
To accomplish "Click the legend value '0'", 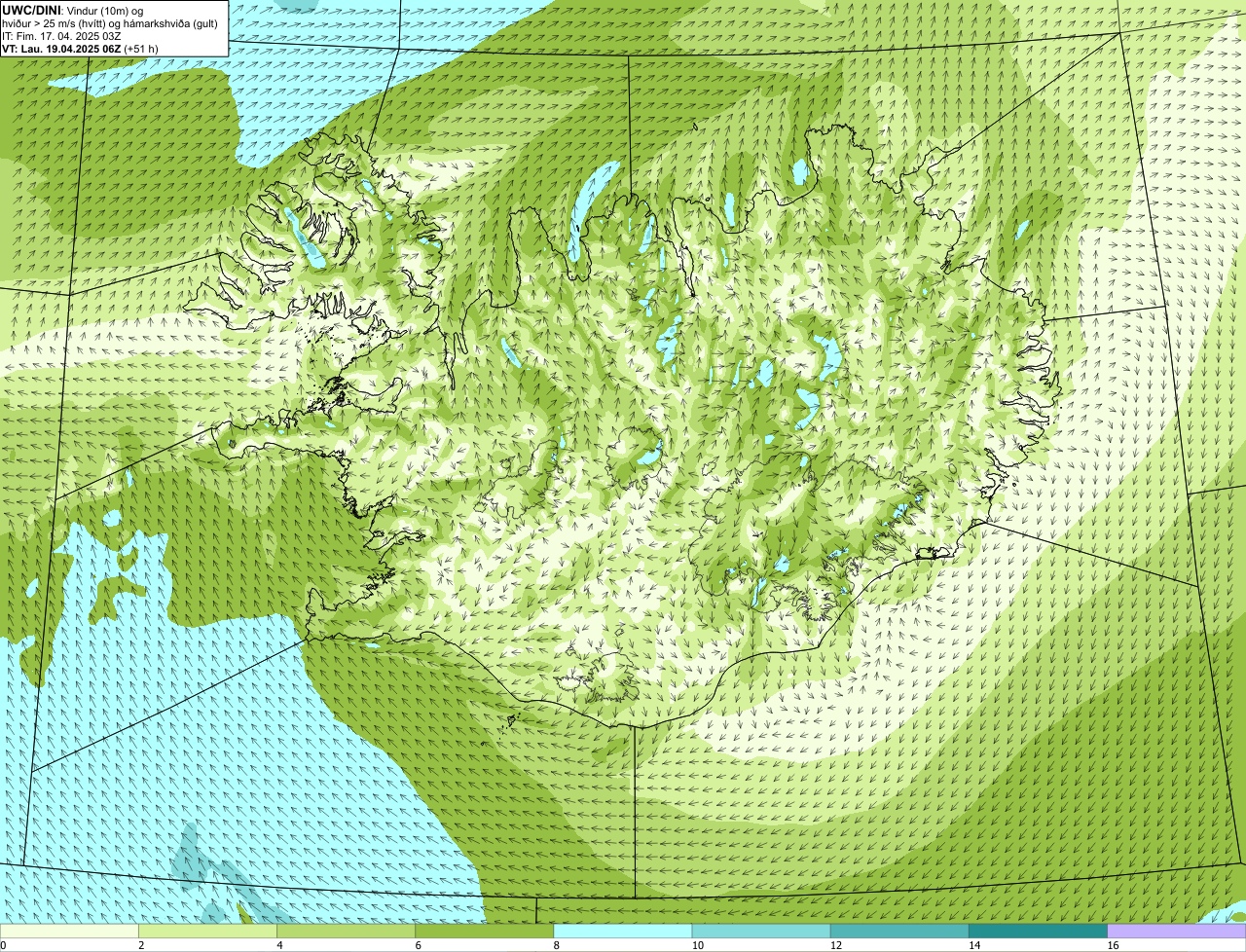I will pyautogui.click(x=3, y=945).
